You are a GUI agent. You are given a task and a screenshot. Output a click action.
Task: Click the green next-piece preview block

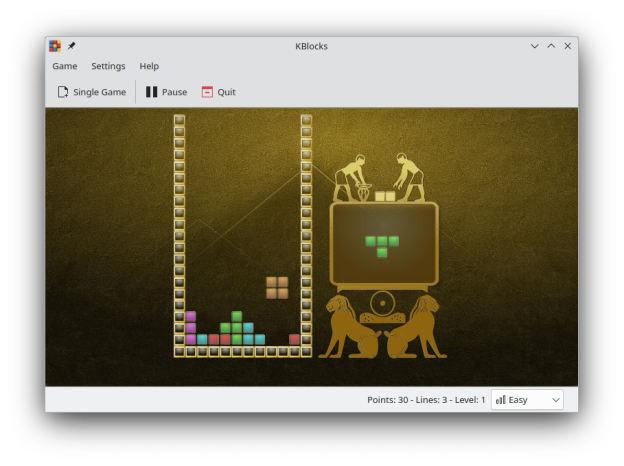click(382, 244)
